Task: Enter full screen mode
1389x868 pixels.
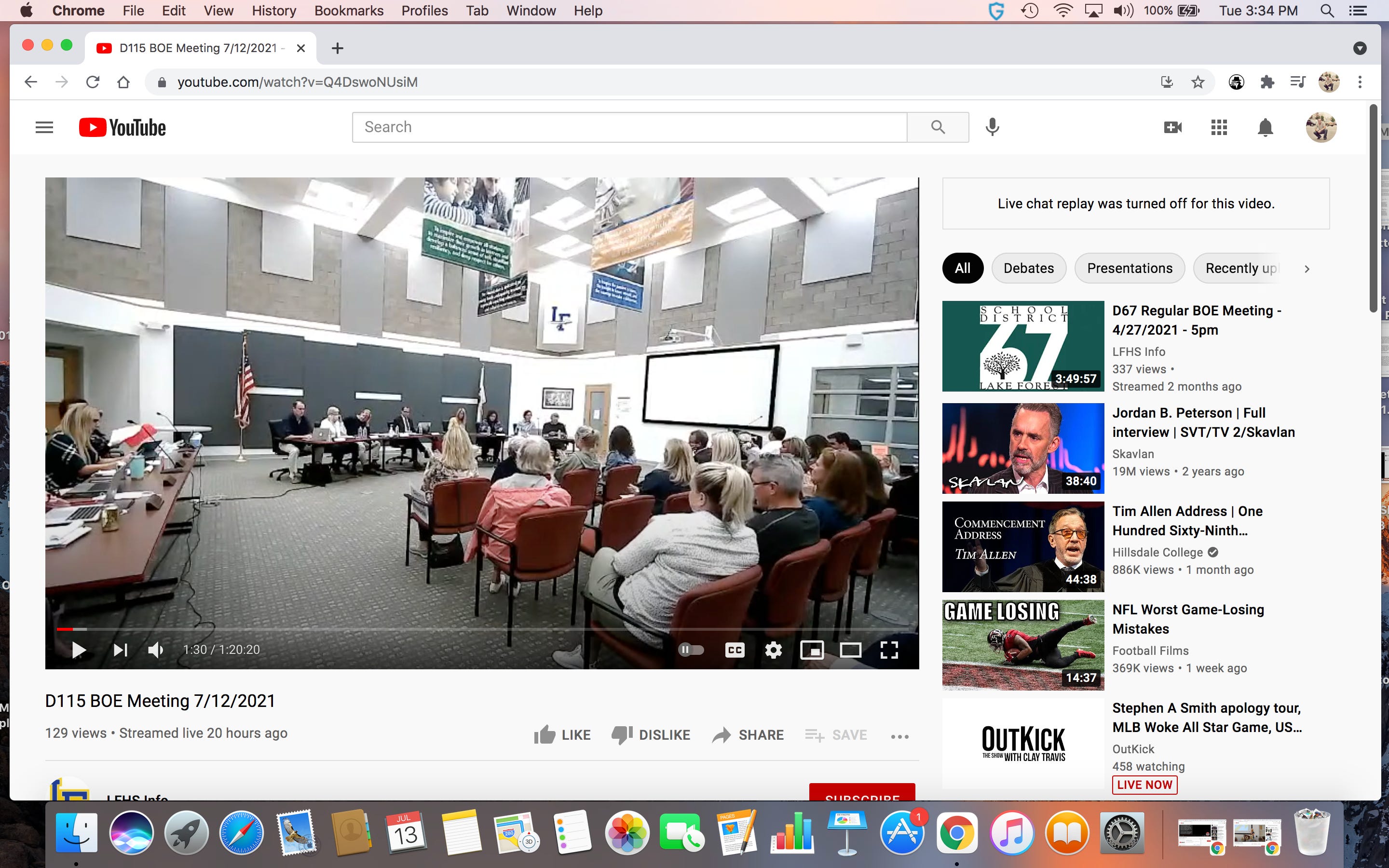Action: pos(889,650)
